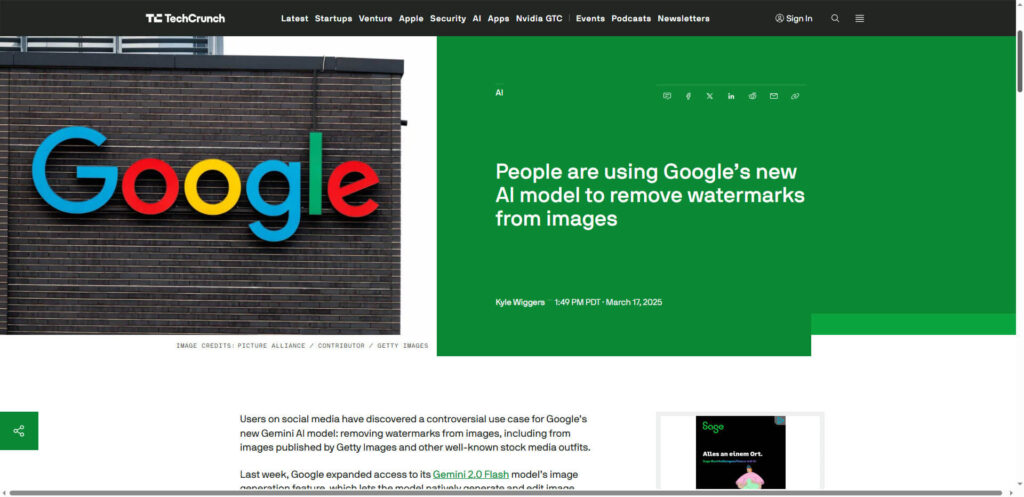The height and width of the screenshot is (497, 1024).
Task: Click the date March 17, 2025
Action: pos(634,302)
